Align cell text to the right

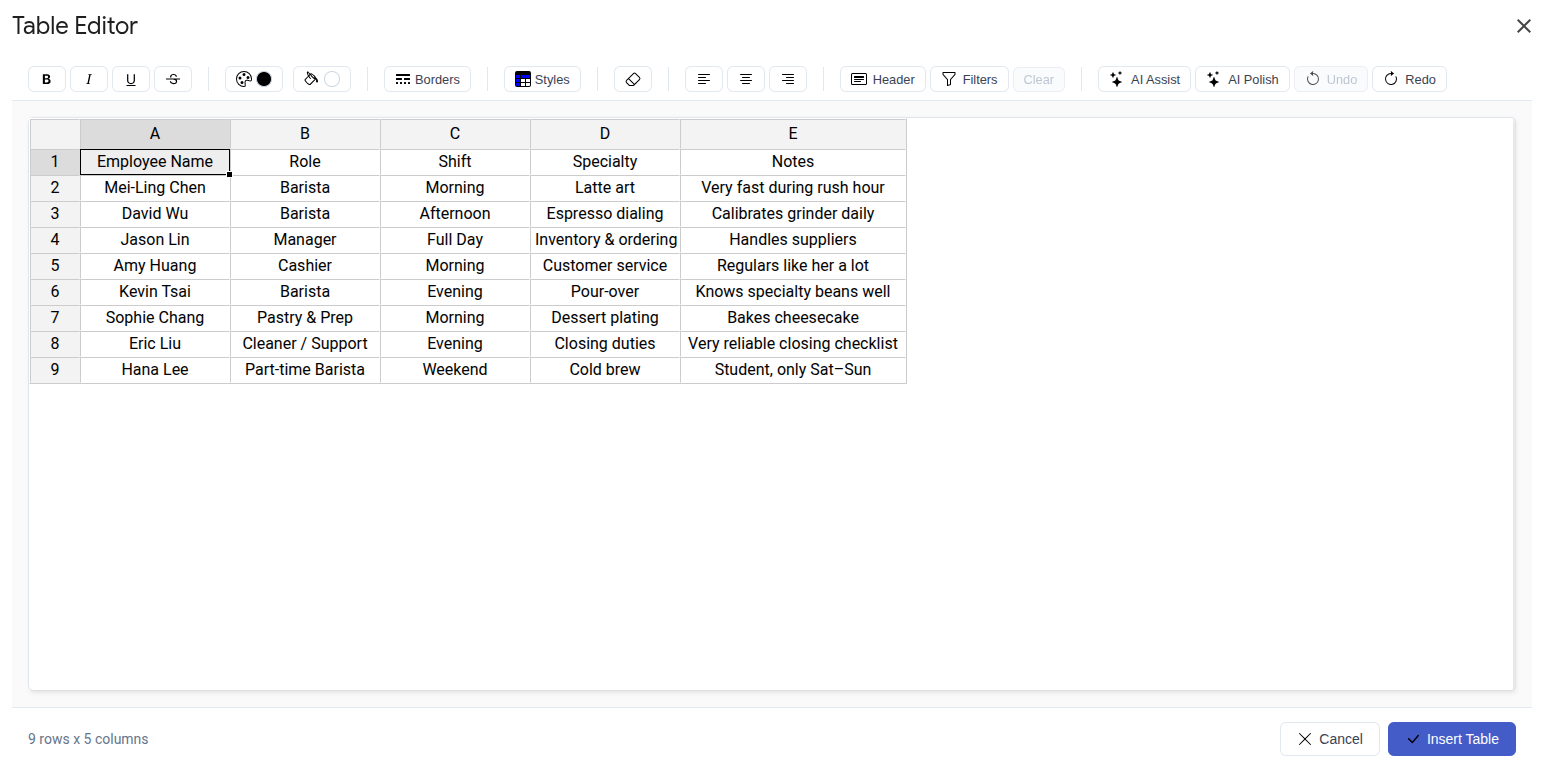pyautogui.click(x=787, y=79)
